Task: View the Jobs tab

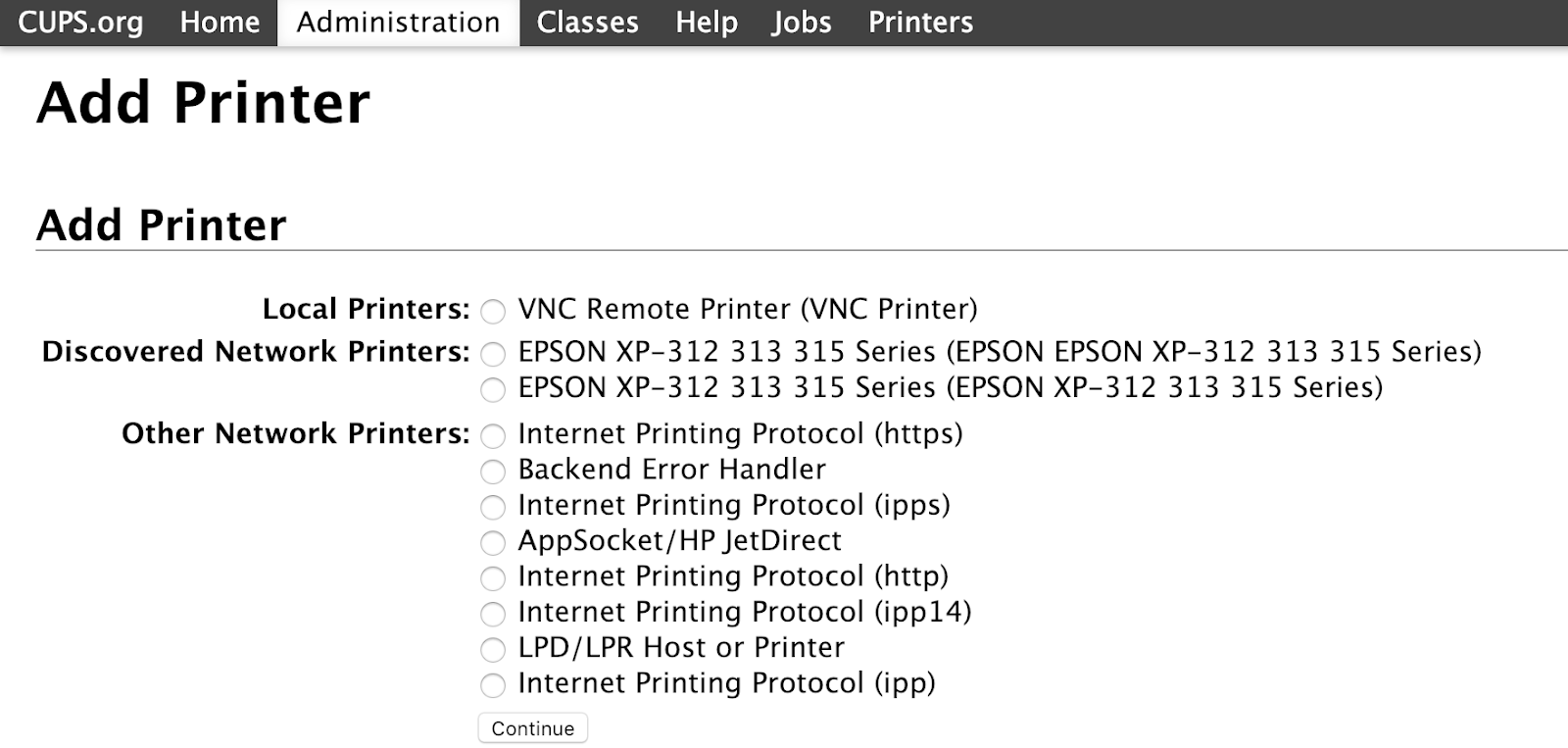Action: point(801,23)
